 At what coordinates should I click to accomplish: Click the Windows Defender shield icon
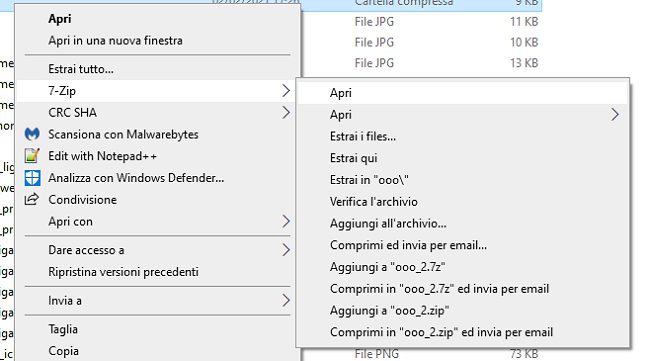coord(32,178)
